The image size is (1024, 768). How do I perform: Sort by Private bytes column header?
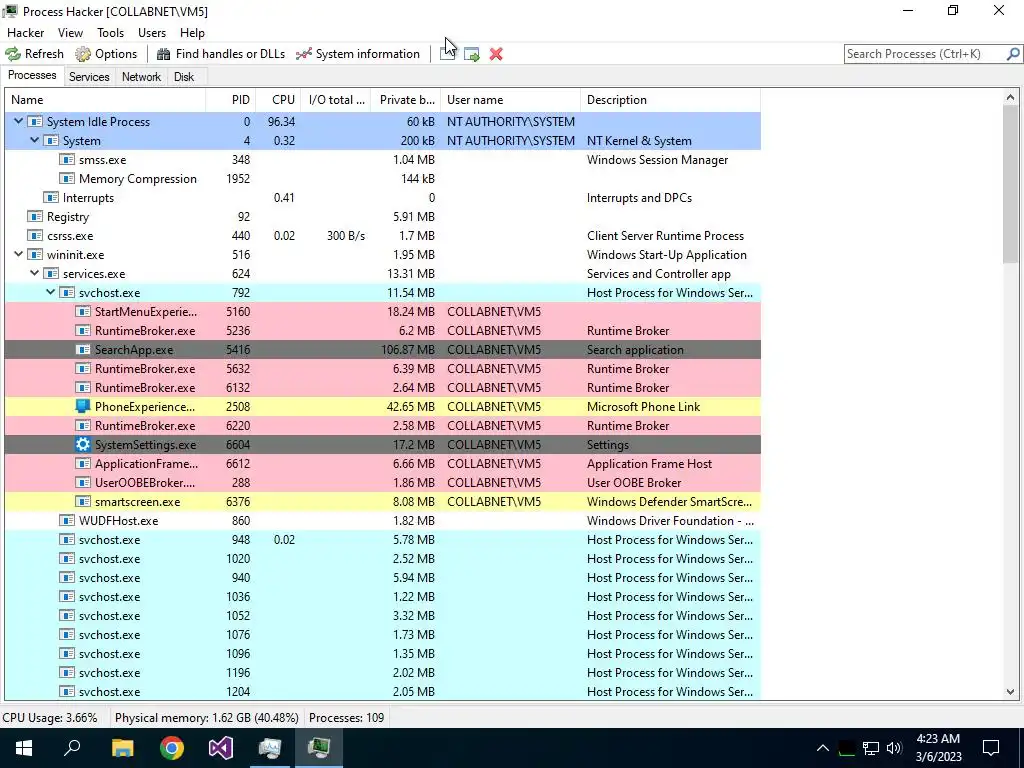tap(406, 100)
